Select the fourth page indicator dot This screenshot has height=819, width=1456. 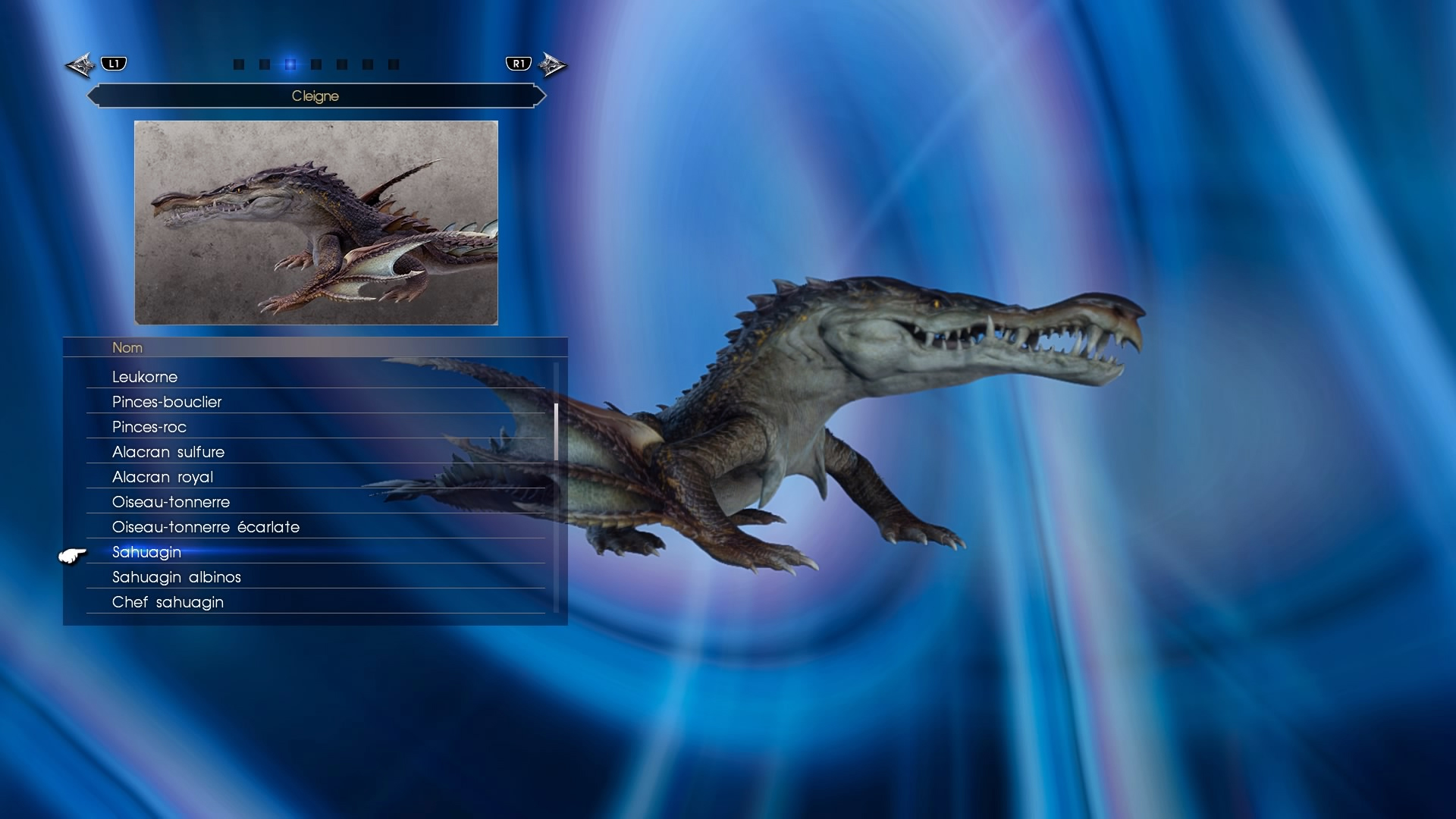coord(316,64)
